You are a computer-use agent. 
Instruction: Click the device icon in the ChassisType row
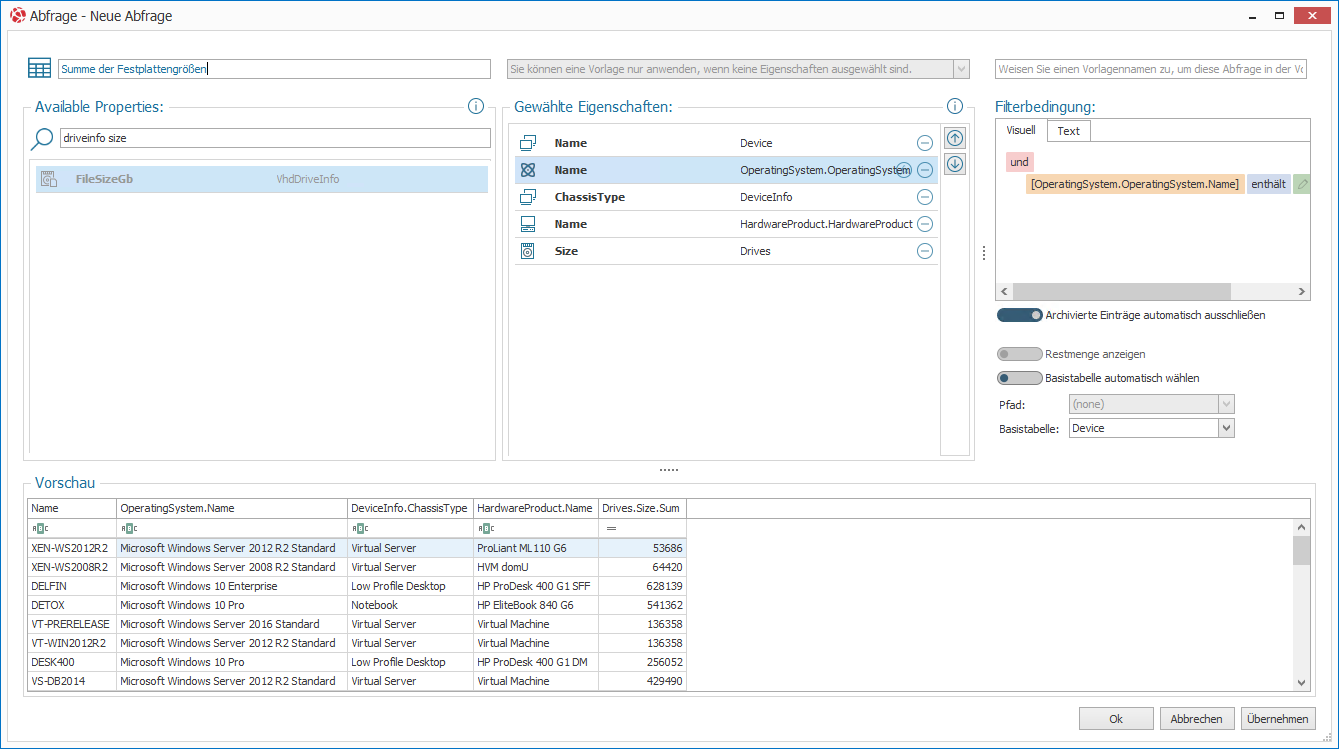[528, 197]
